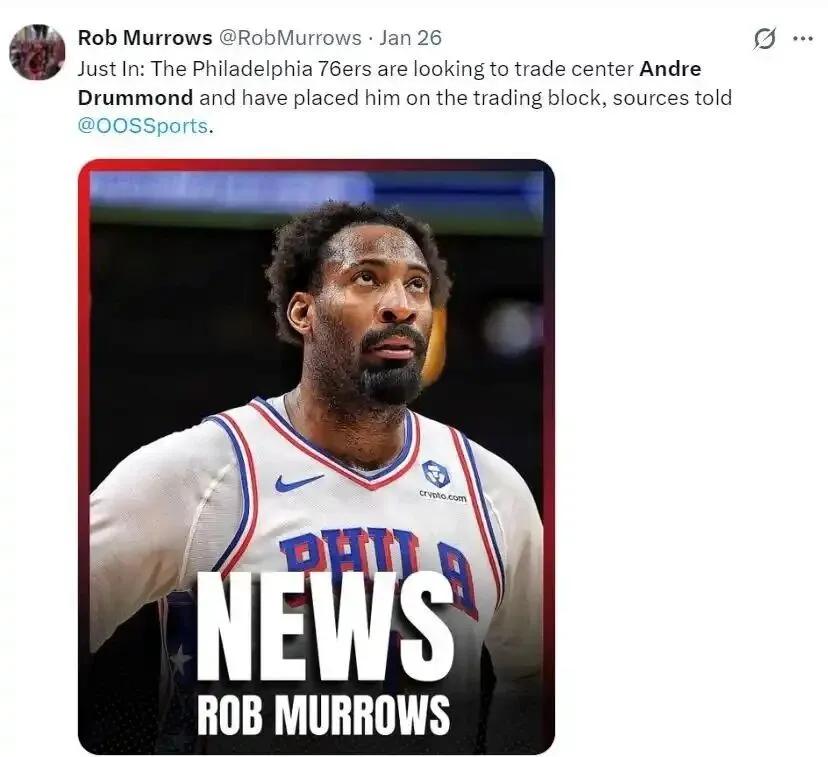Click the bold Andre Drummond name
Viewport: 828px width, 757px height.
click(390, 83)
